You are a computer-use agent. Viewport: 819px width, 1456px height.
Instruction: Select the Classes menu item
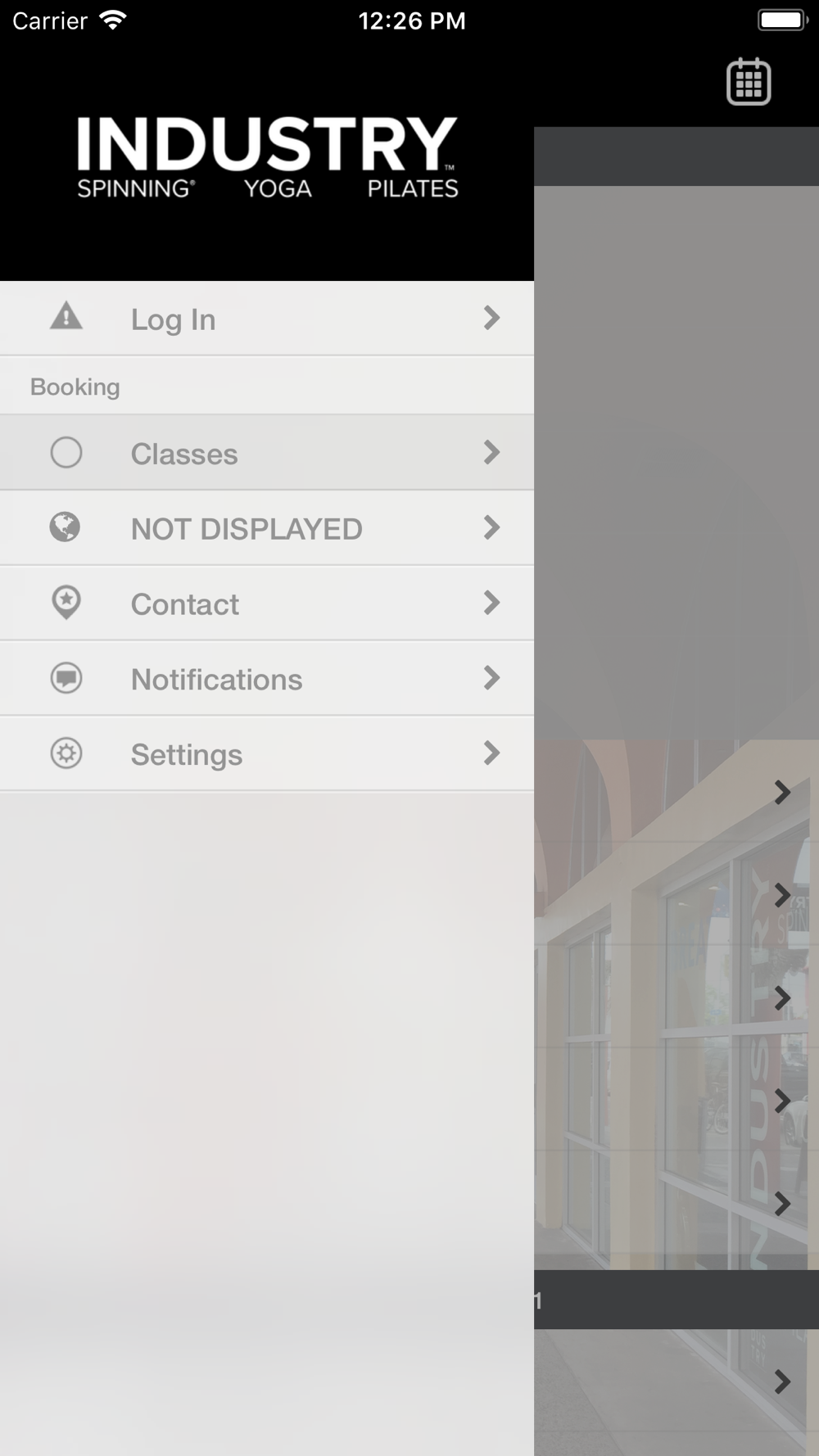(x=267, y=453)
